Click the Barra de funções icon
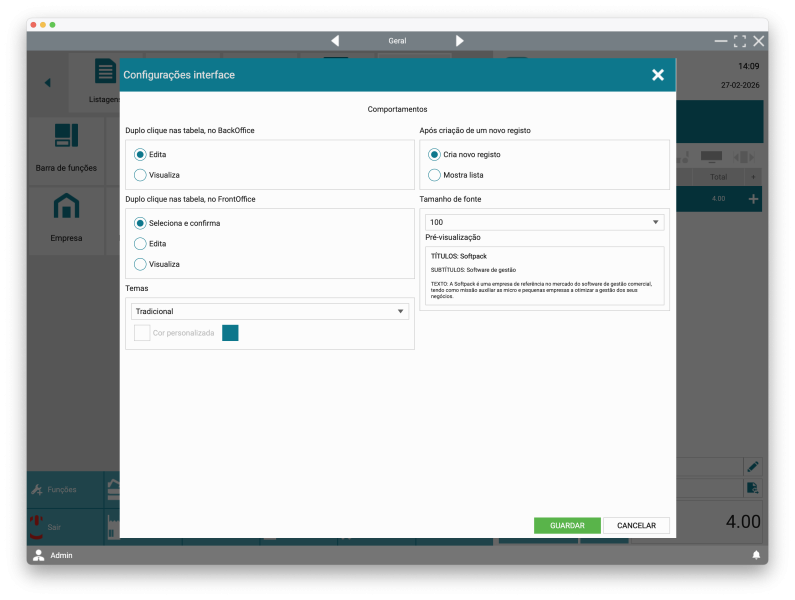The height and width of the screenshot is (600, 795). [66, 136]
